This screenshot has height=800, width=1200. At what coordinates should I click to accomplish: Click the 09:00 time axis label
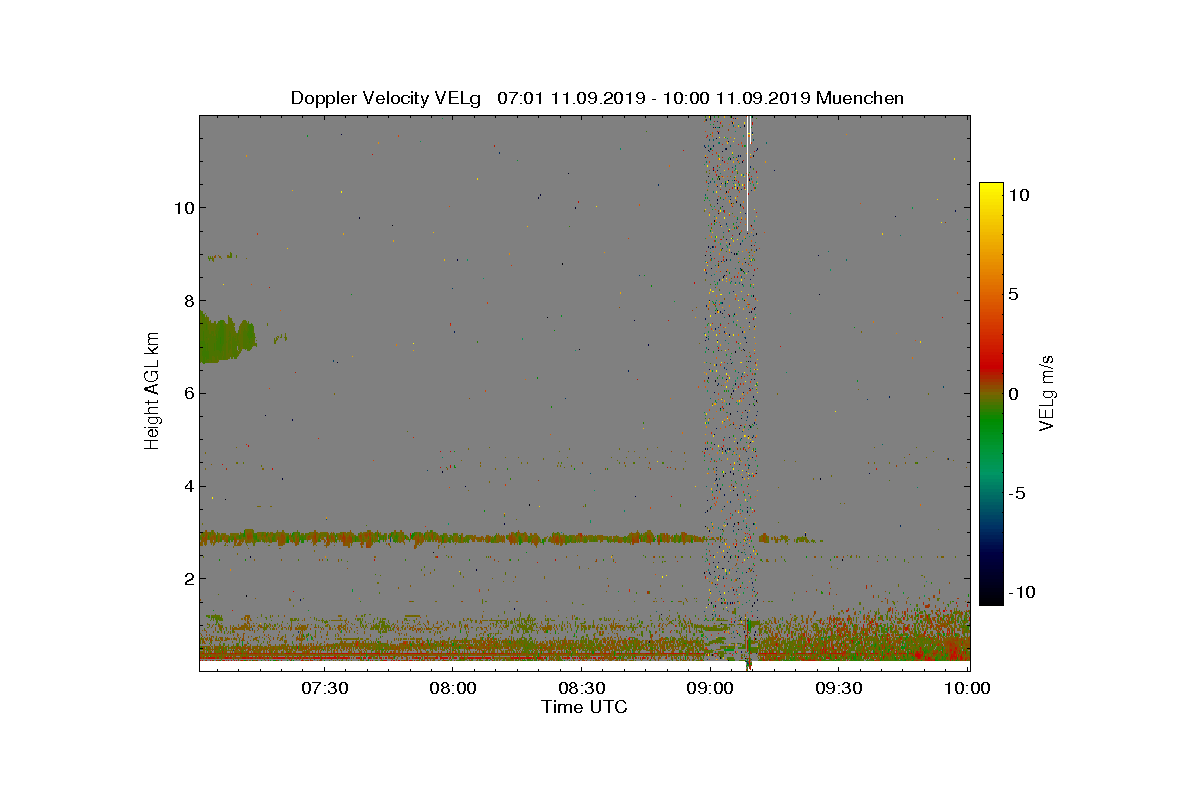(710, 688)
